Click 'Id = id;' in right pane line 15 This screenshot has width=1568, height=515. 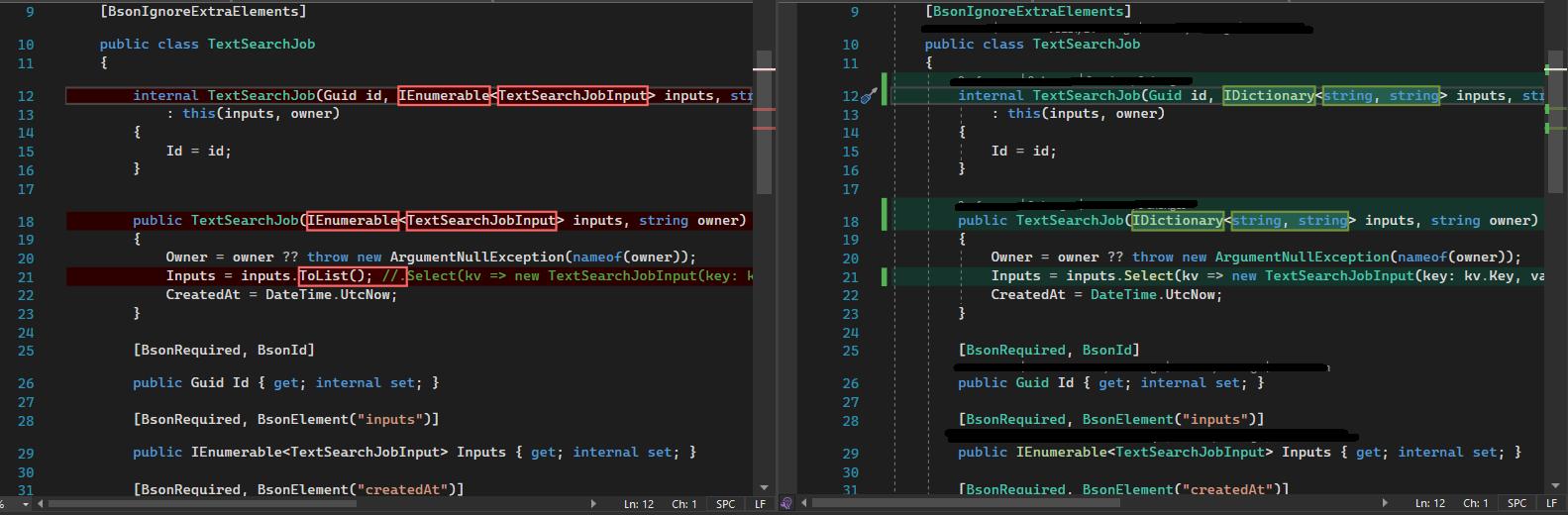(x=1024, y=152)
